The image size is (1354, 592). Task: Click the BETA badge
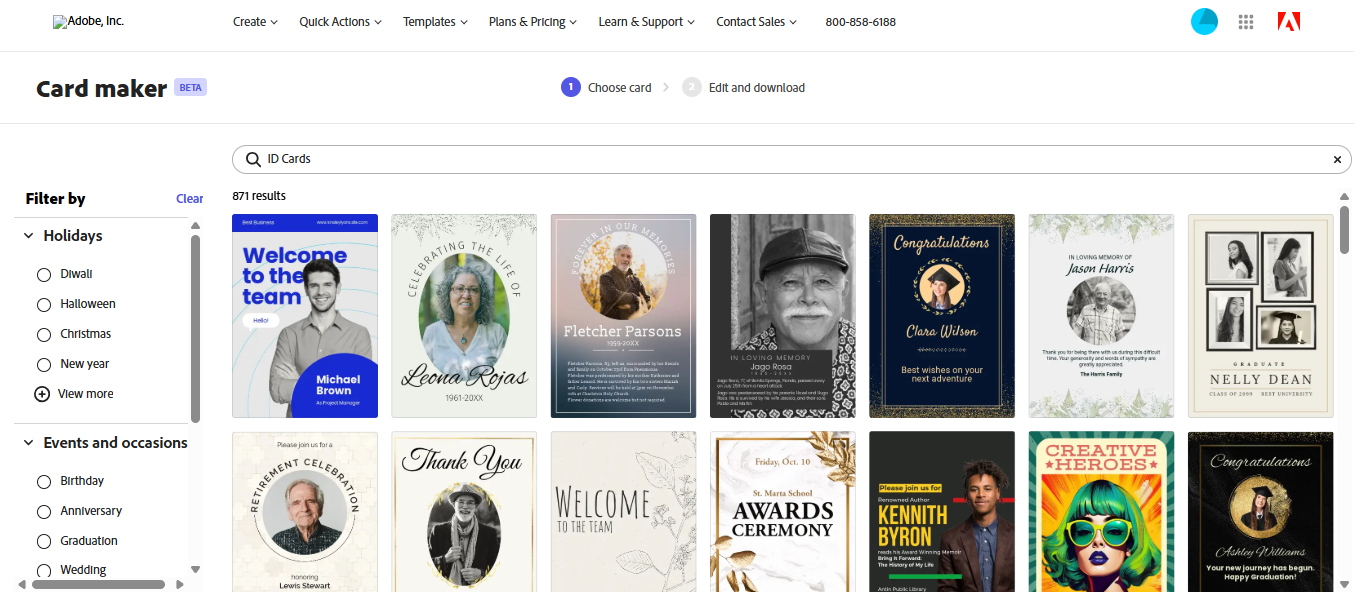(x=190, y=87)
